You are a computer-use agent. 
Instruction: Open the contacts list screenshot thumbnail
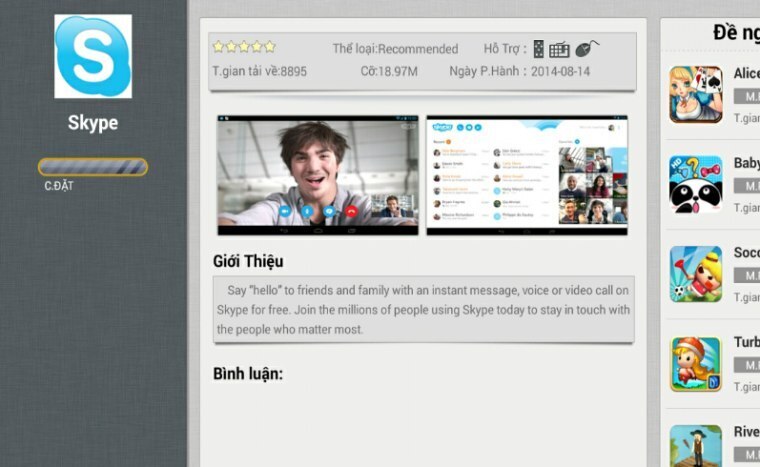(x=527, y=175)
